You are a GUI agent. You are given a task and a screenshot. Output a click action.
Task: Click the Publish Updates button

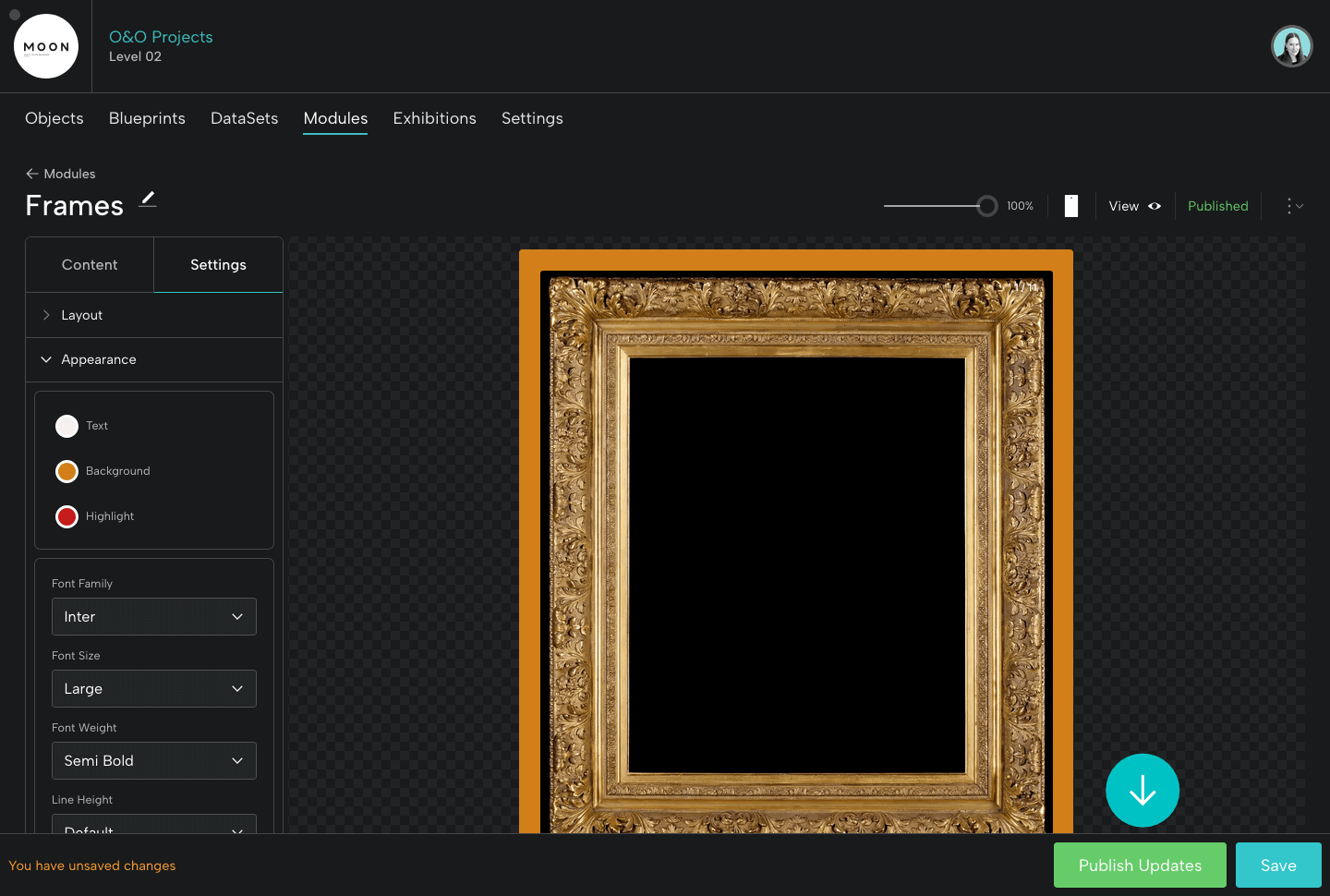[x=1140, y=866]
